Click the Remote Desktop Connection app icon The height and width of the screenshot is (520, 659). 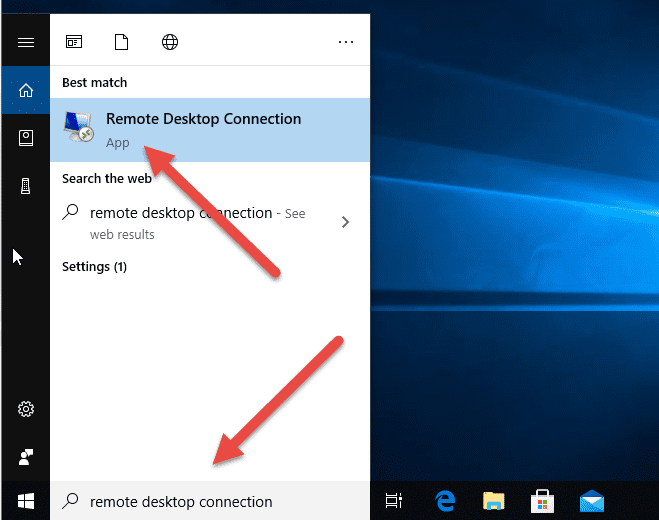[x=79, y=126]
